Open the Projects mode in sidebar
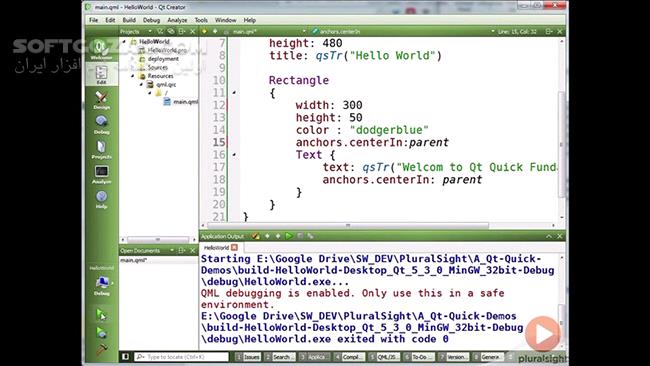 [x=101, y=150]
